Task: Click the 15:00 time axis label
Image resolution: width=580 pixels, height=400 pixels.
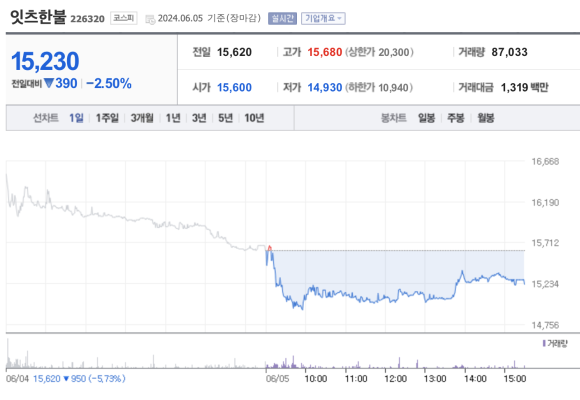Action: coord(515,379)
